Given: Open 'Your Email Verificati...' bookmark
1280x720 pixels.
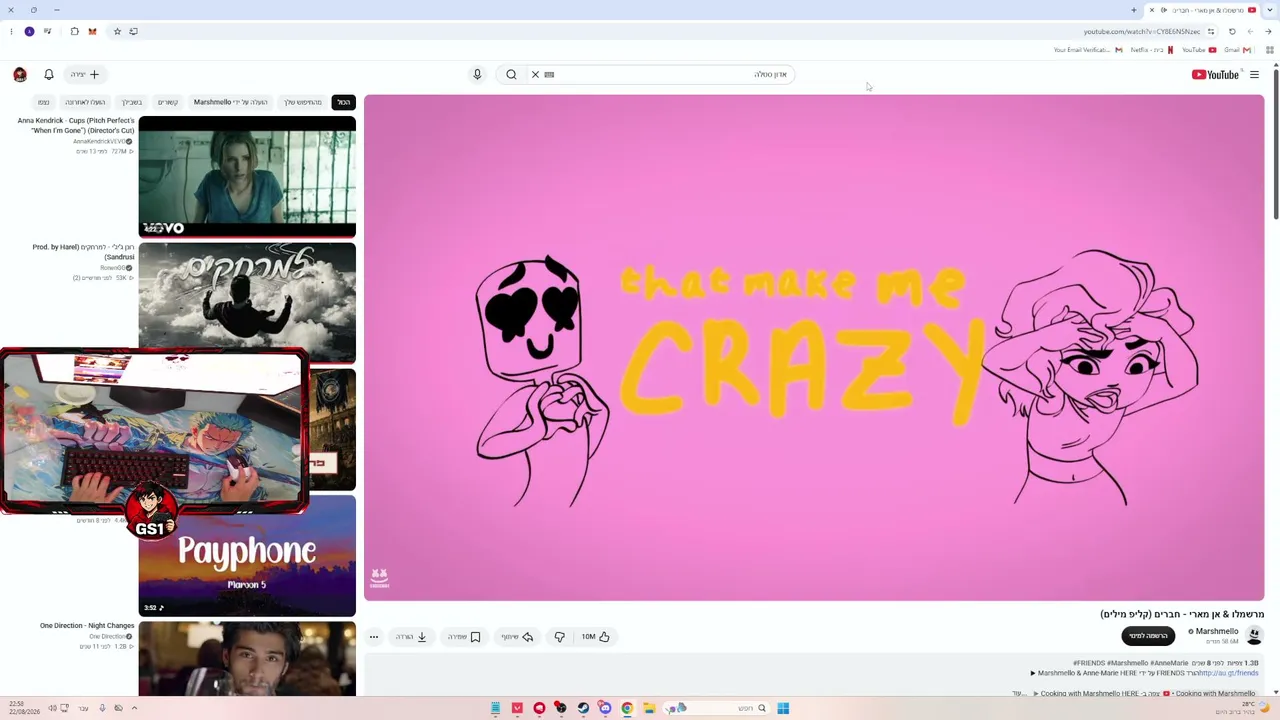Looking at the screenshot, I should pyautogui.click(x=1088, y=50).
